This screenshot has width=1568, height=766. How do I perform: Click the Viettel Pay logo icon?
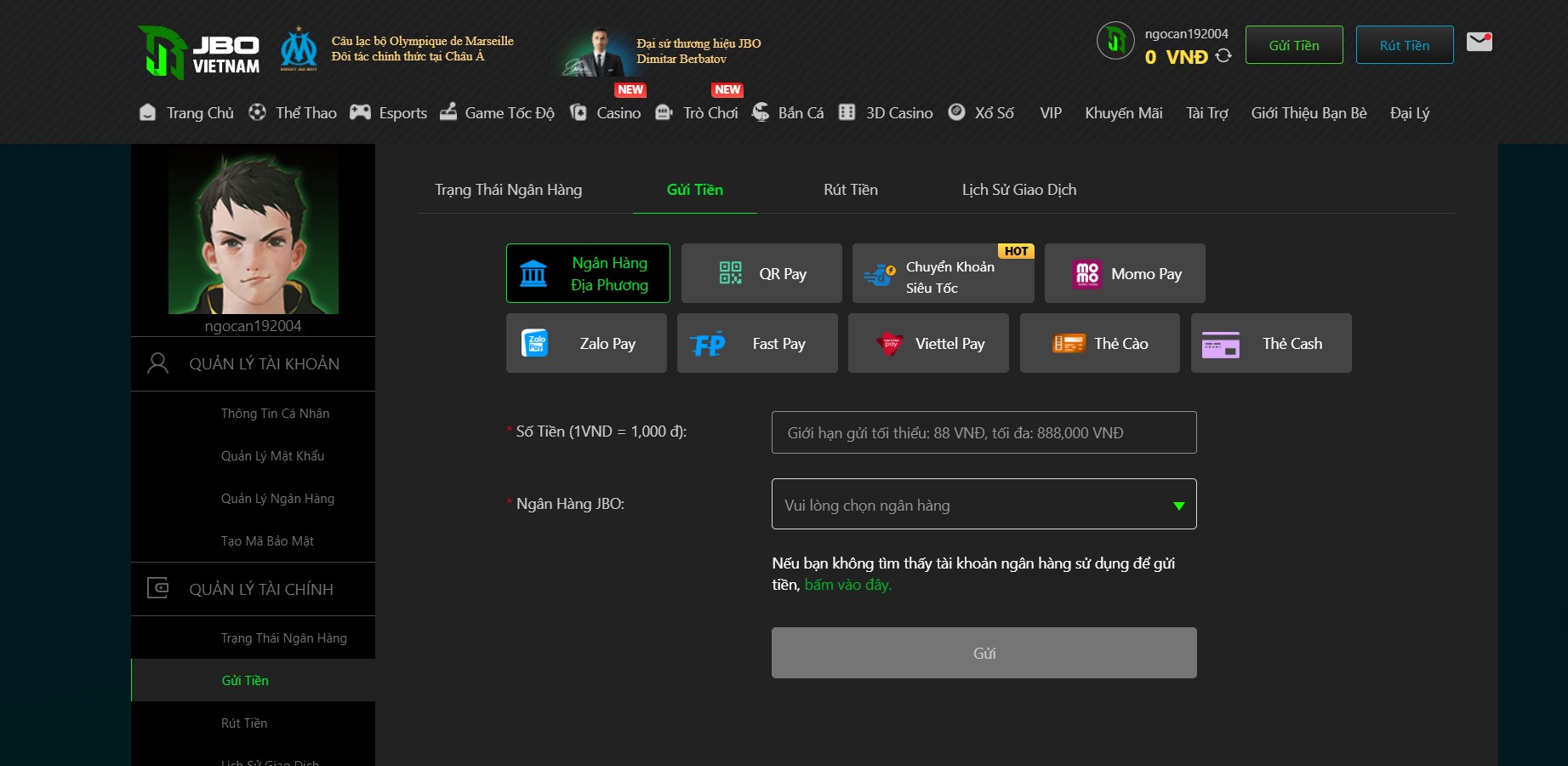[890, 344]
